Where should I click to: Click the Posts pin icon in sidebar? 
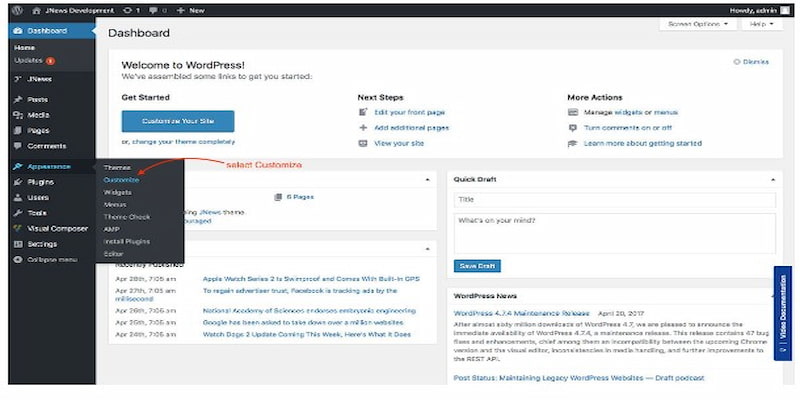point(18,100)
